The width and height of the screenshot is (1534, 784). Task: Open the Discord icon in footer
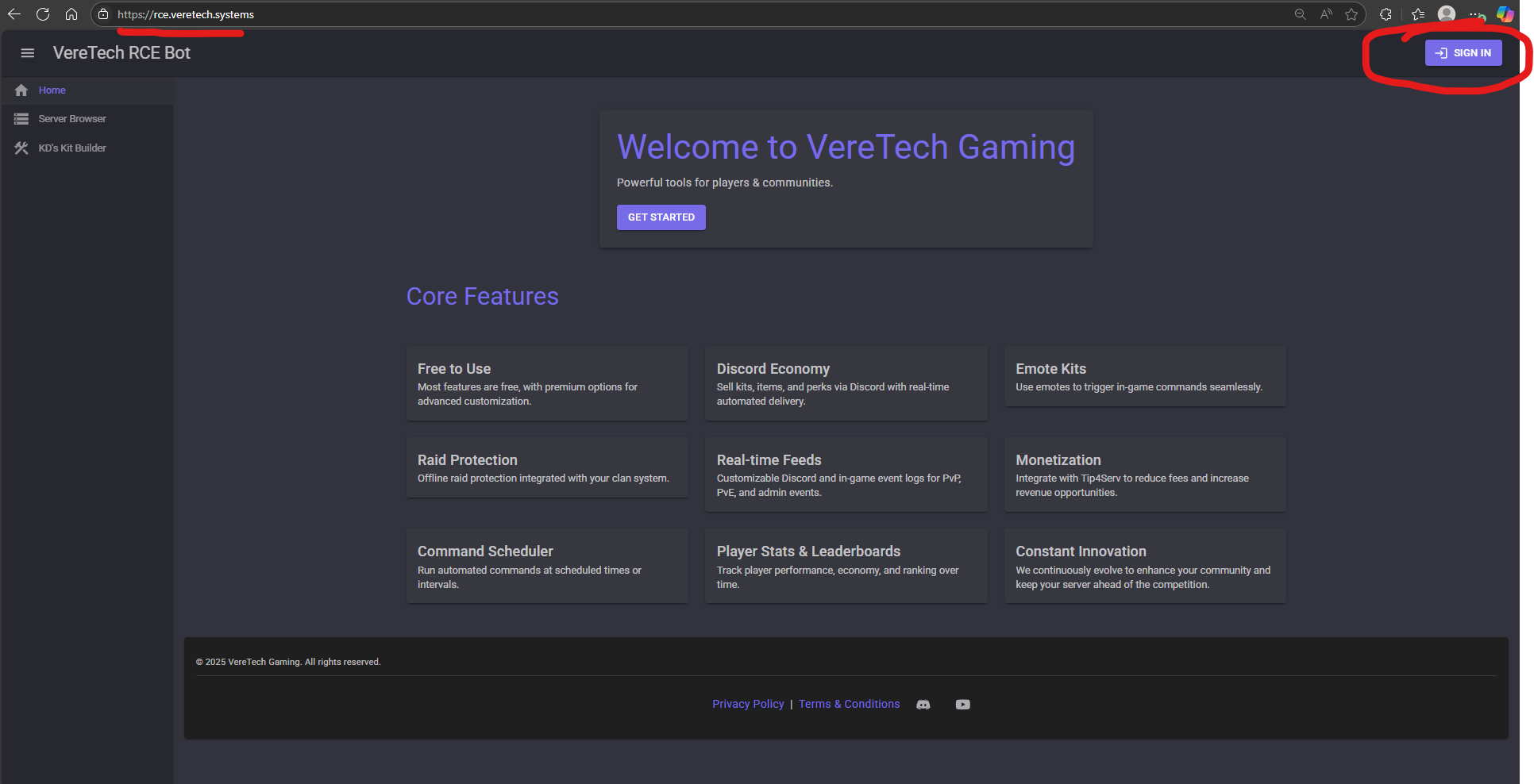[923, 705]
